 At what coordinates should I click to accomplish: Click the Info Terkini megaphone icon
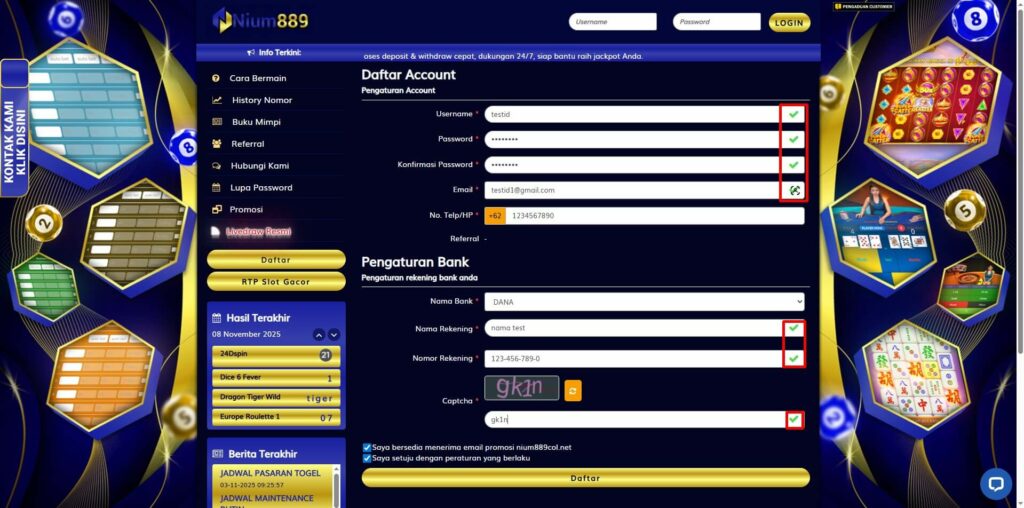pyautogui.click(x=251, y=53)
